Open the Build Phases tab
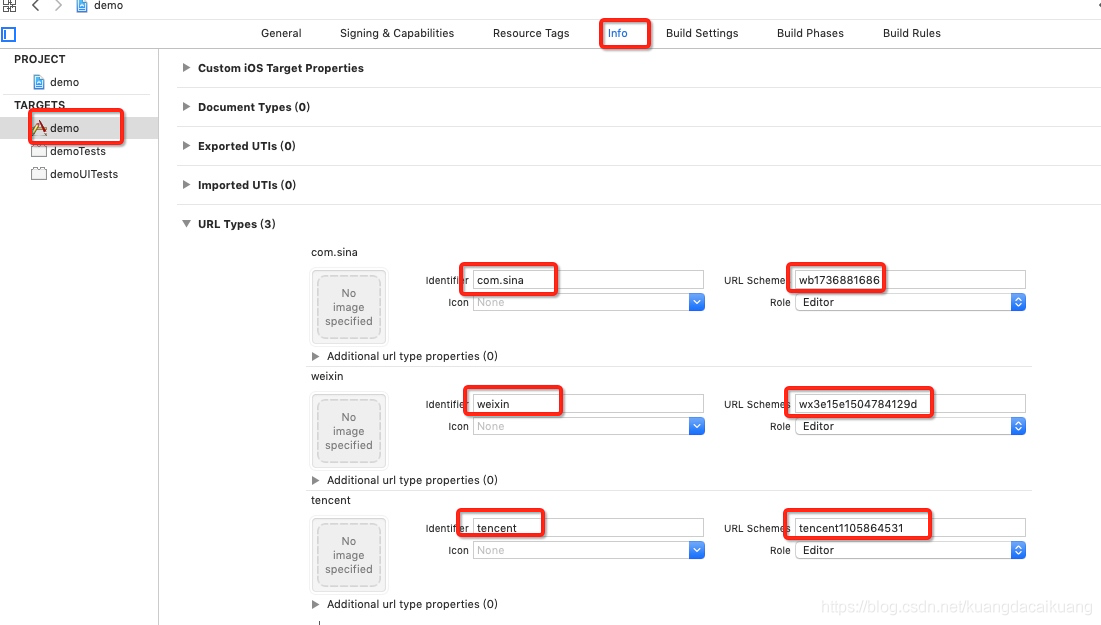The image size is (1101, 625). [x=810, y=33]
